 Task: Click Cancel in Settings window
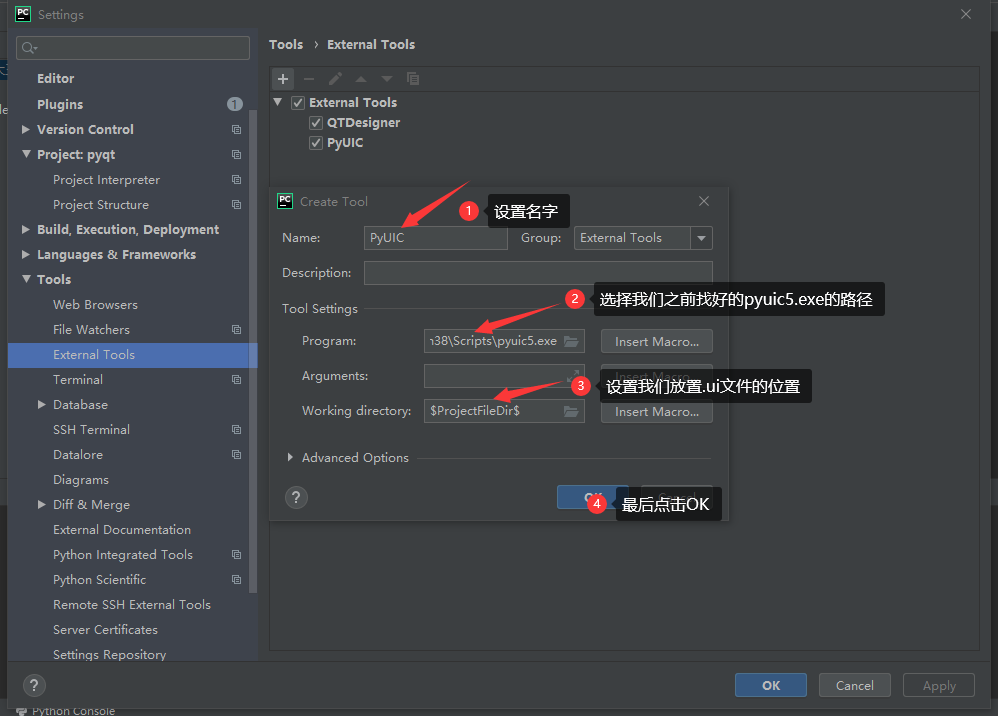855,685
